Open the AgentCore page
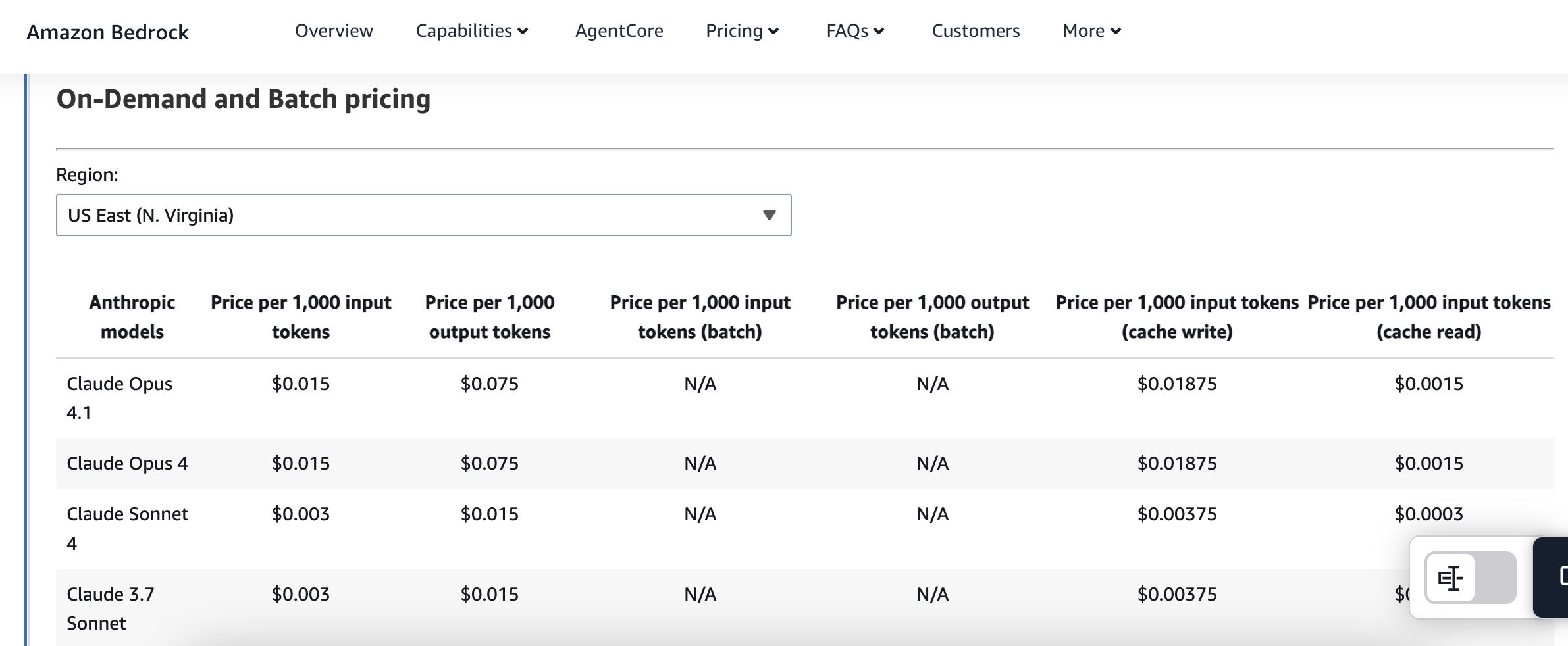The image size is (1568, 646). click(619, 31)
